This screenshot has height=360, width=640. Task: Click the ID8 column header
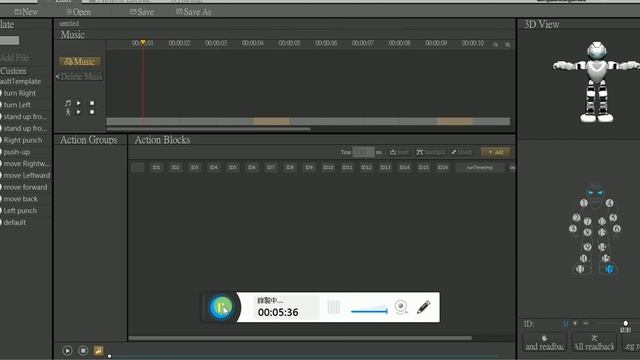(x=290, y=167)
